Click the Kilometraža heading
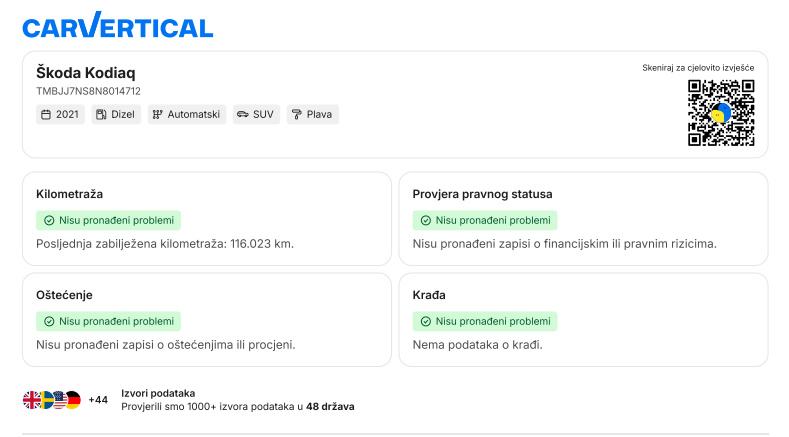This screenshot has height=437, width=789. pyautogui.click(x=69, y=194)
